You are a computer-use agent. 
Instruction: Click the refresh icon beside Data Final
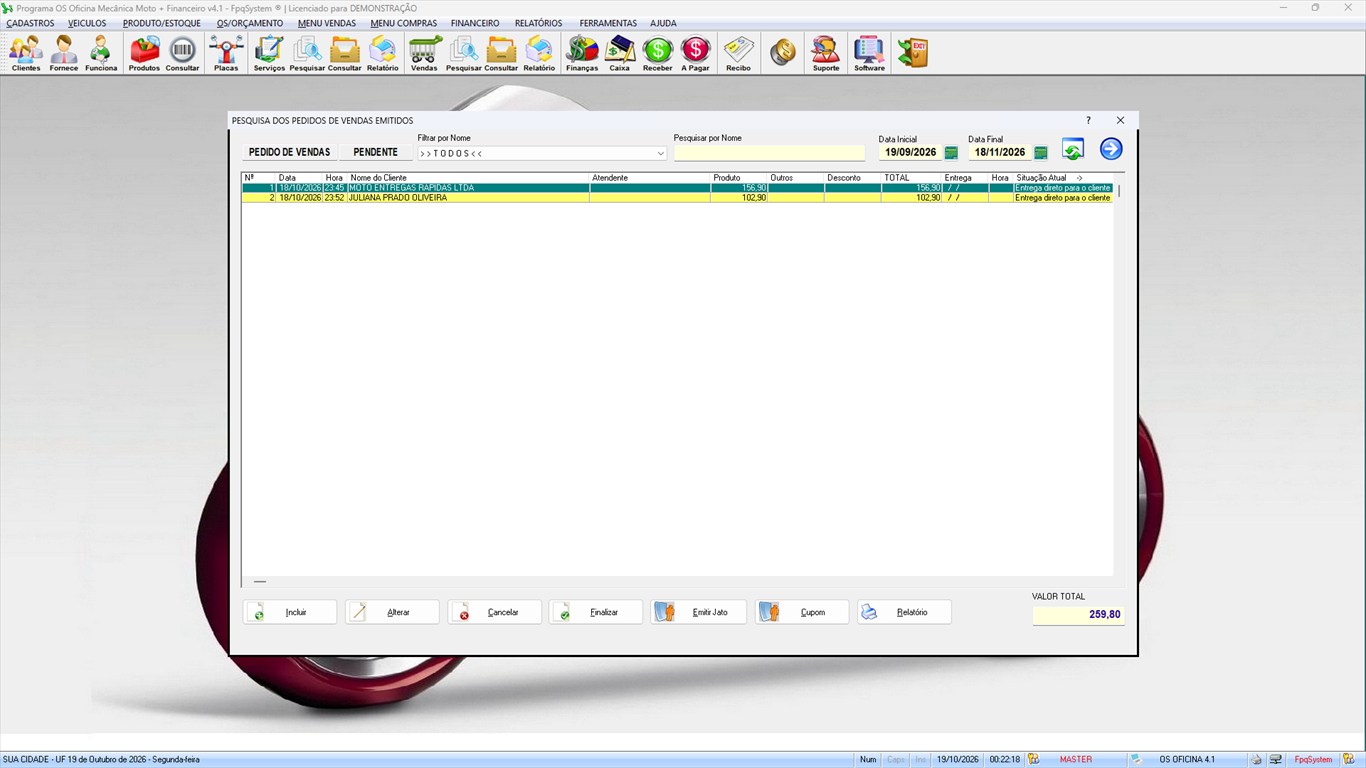pyautogui.click(x=1073, y=149)
